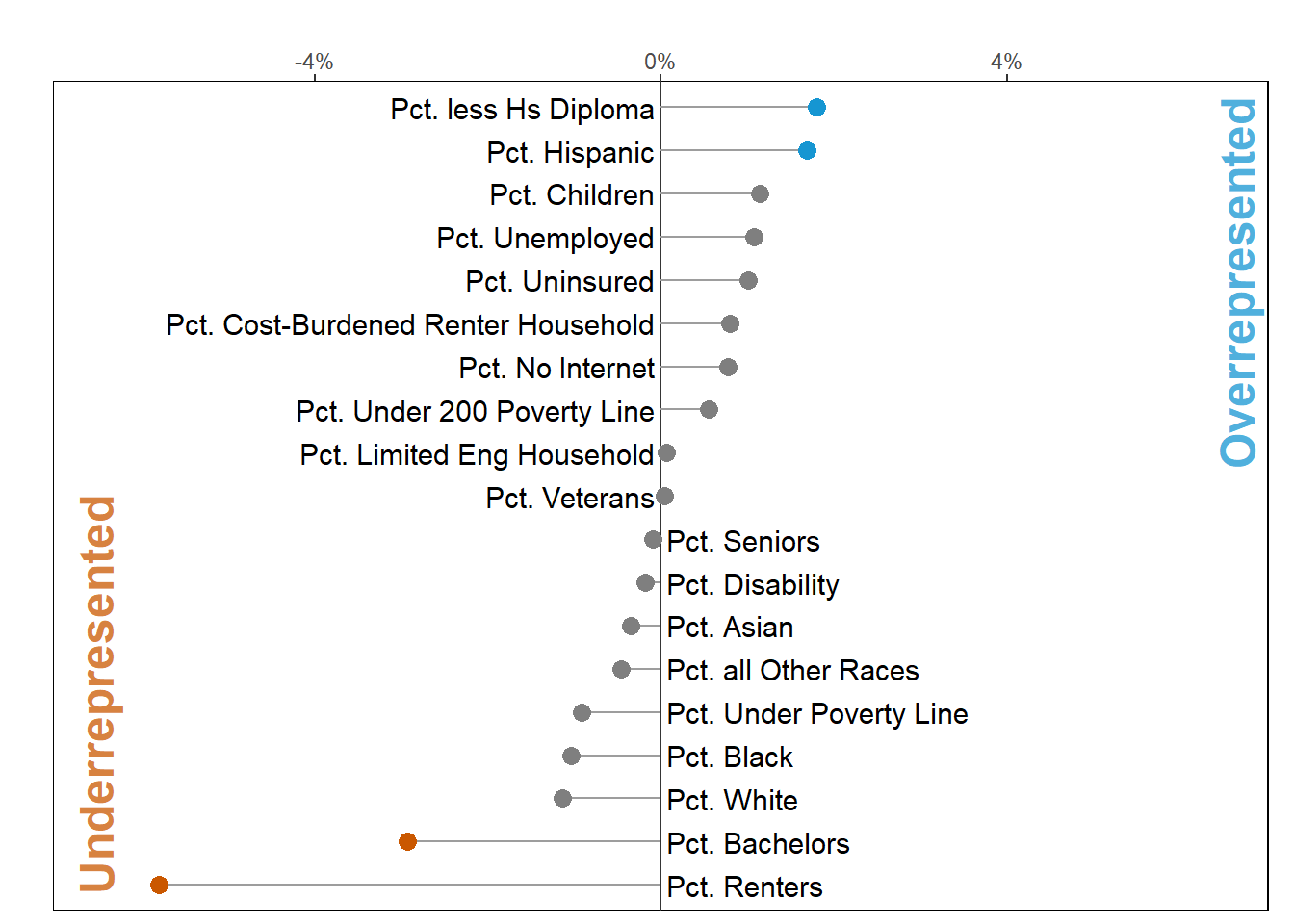Click the gray Pct. Children dot

point(760,194)
